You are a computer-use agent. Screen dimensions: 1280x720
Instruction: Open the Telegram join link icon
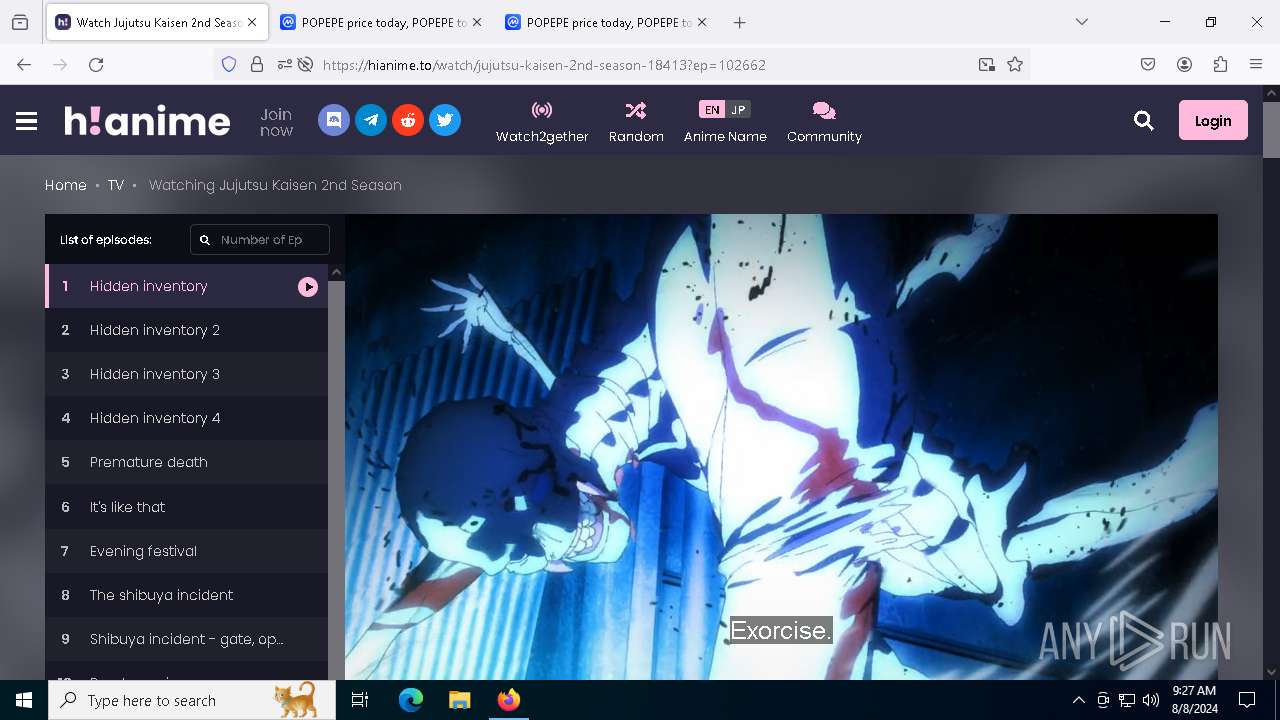pyautogui.click(x=371, y=120)
